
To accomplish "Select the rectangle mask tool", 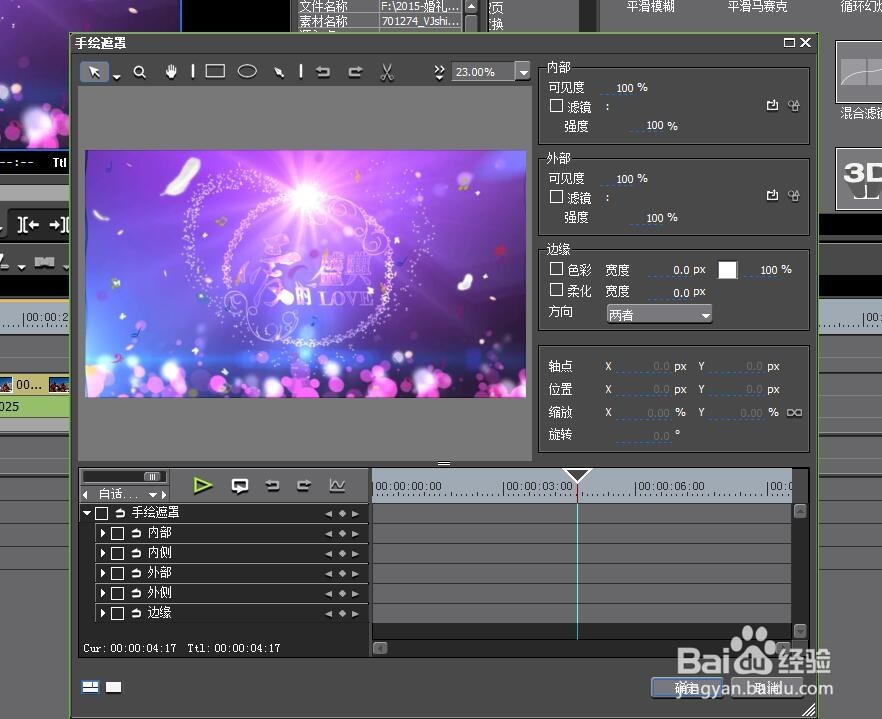I will coord(215,71).
